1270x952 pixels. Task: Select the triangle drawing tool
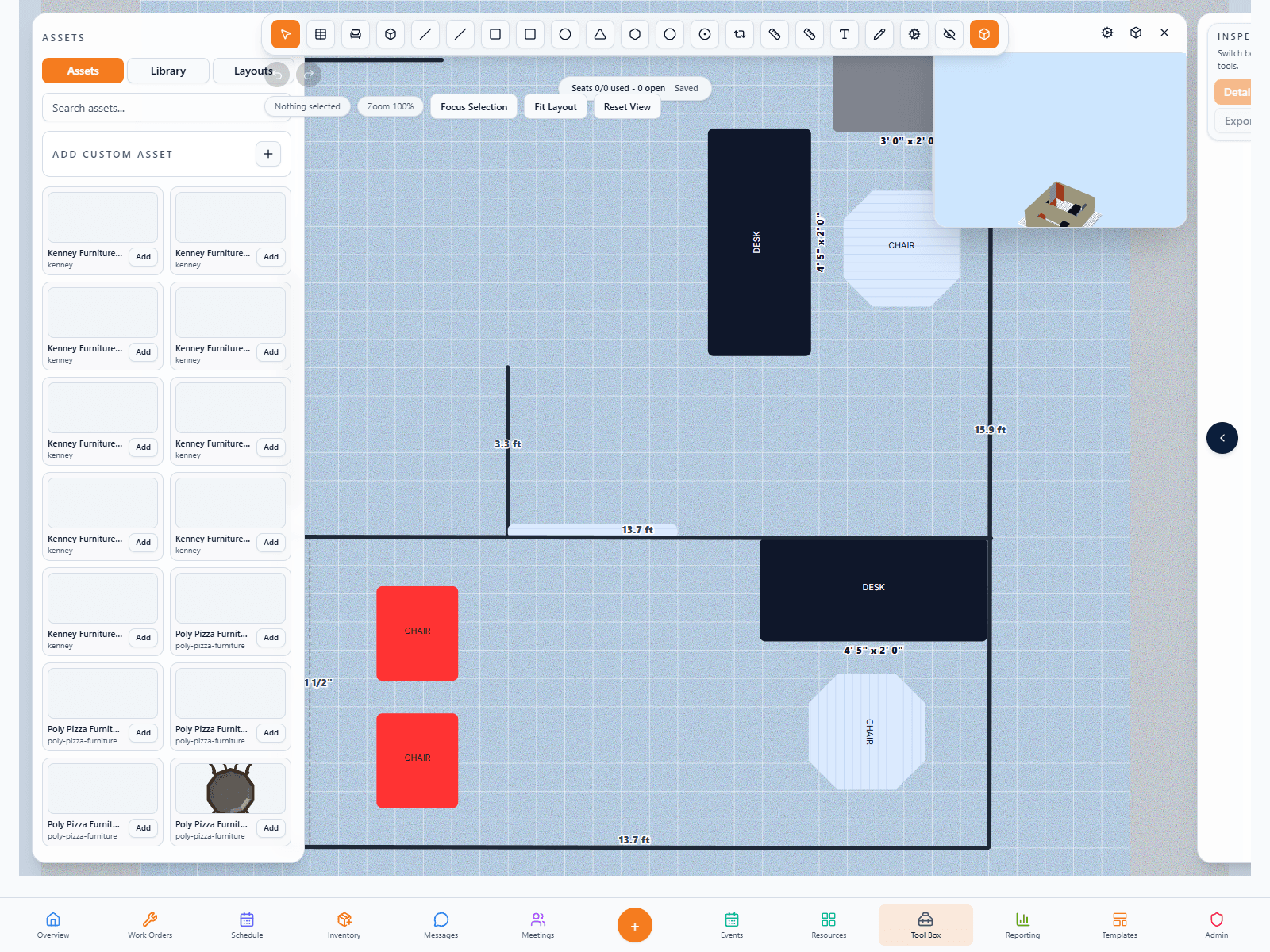point(600,34)
